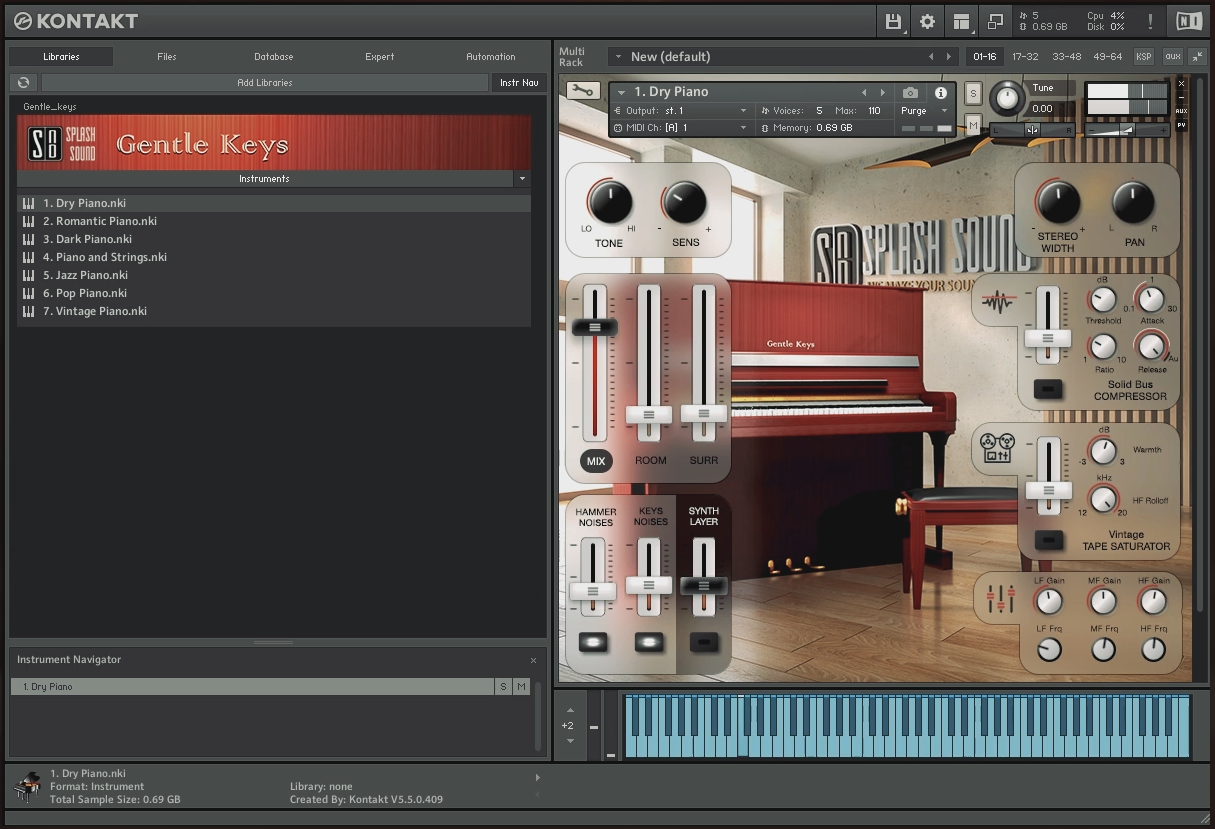The height and width of the screenshot is (829, 1215).
Task: Open Kontakt options with the gear icon
Action: click(x=928, y=21)
